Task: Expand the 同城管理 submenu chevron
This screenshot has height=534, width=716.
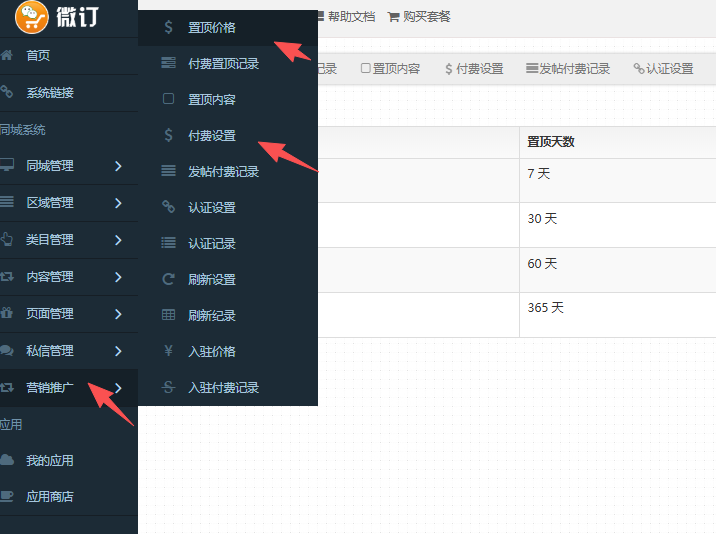Action: pos(118,166)
